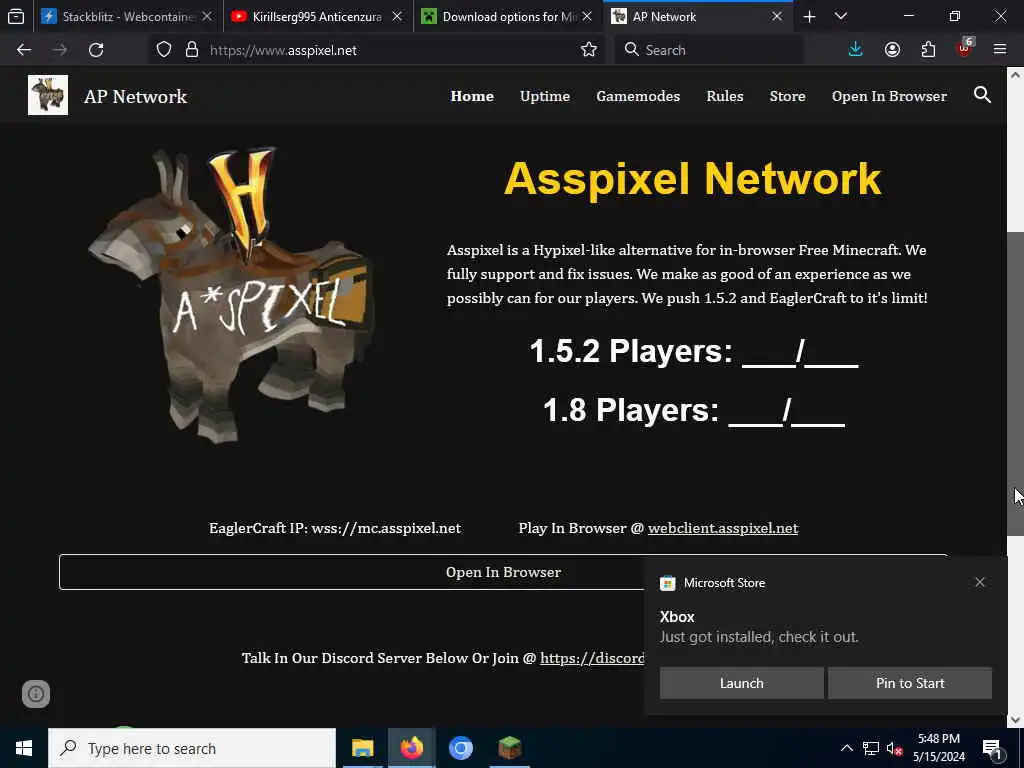Image resolution: width=1024 pixels, height=768 pixels.
Task: Click the Microsoft Store notification icon
Action: (667, 583)
